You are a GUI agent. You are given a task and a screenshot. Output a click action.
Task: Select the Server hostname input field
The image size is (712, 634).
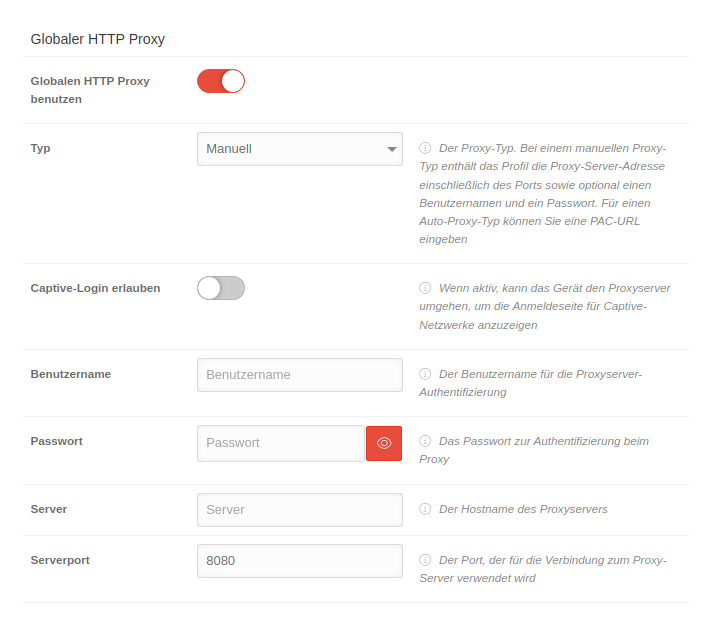point(300,510)
